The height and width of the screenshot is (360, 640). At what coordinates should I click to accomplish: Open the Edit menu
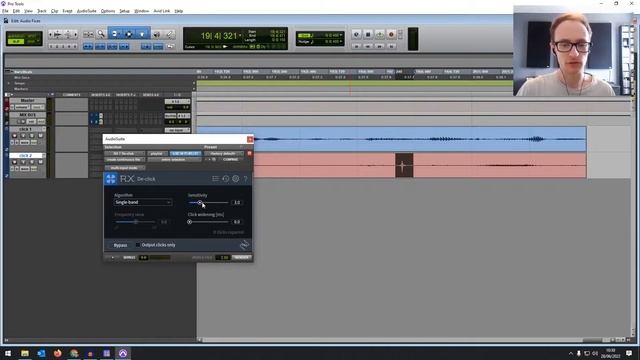click(16, 11)
